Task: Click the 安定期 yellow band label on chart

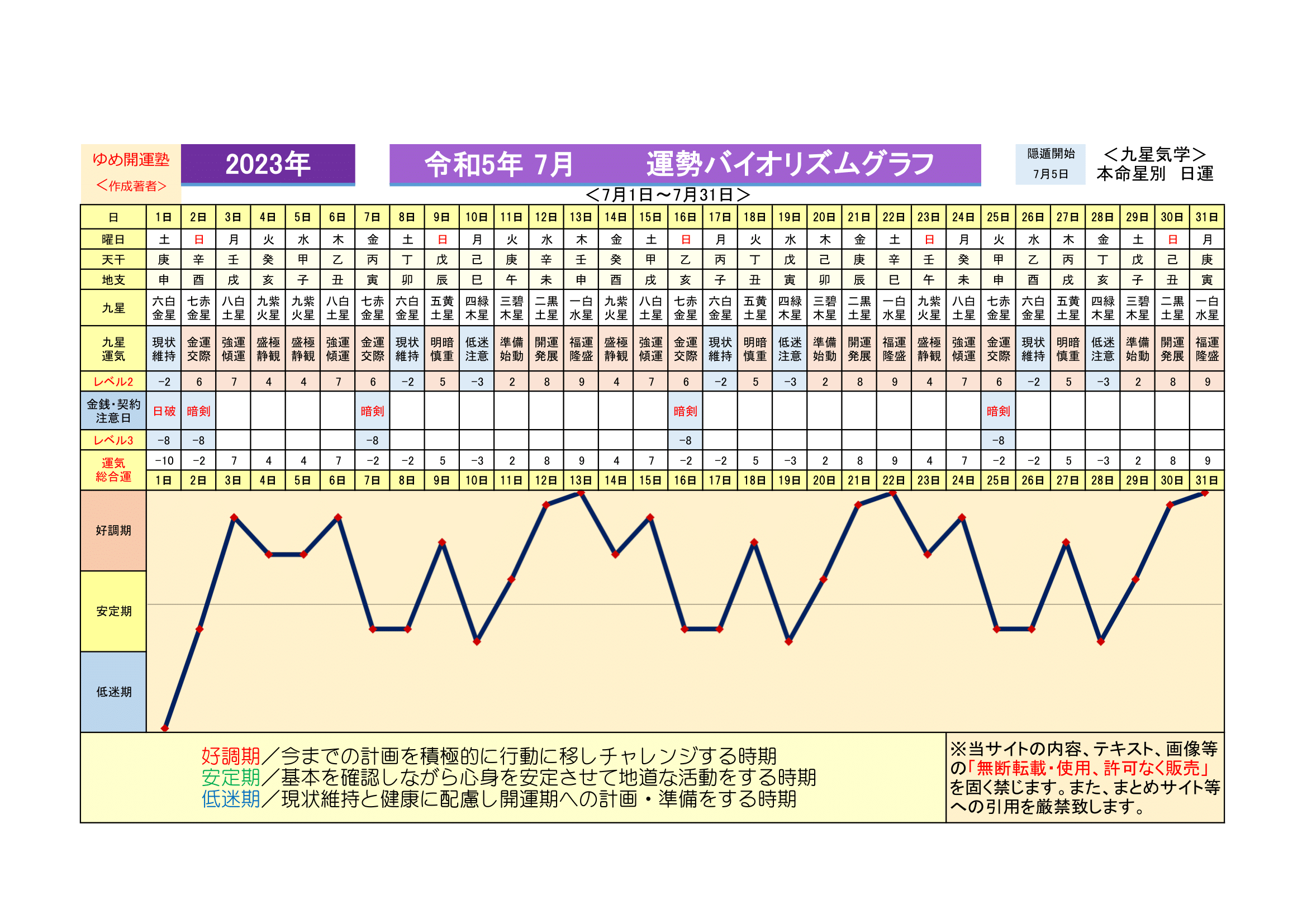Action: tap(113, 611)
